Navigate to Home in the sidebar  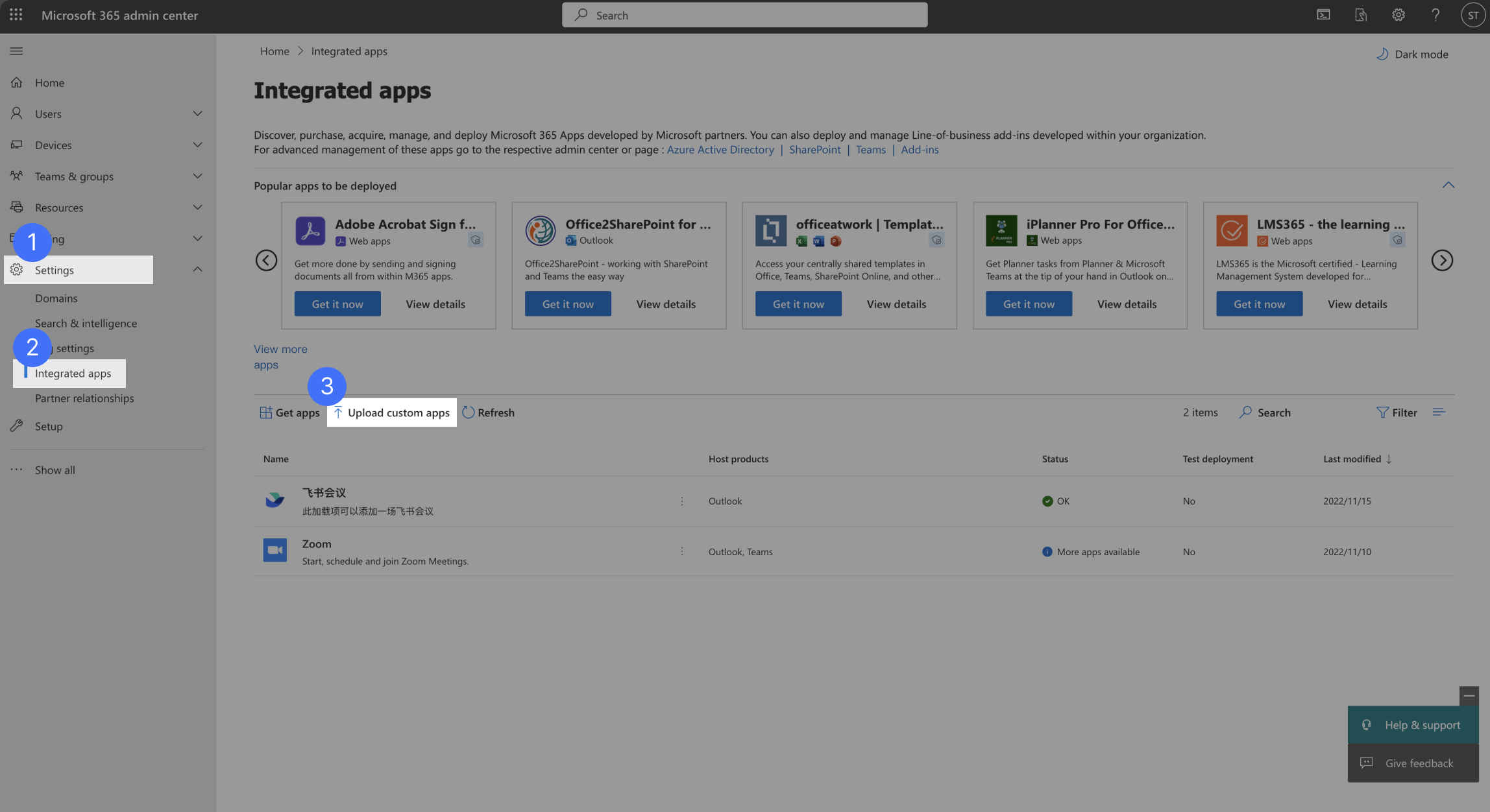[x=49, y=82]
